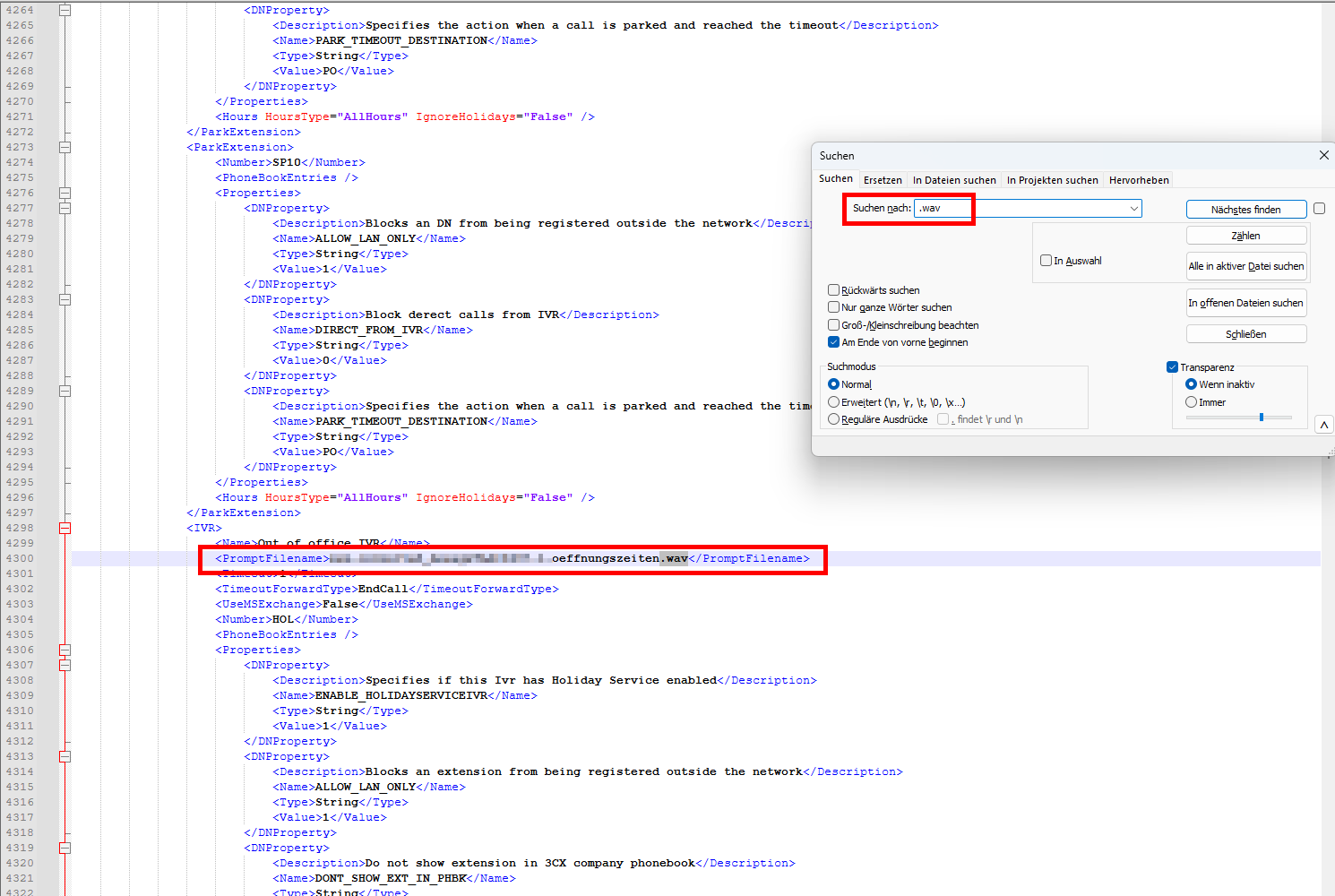1335x896 pixels.
Task: Click the transparency slider handle
Action: pos(1262,418)
